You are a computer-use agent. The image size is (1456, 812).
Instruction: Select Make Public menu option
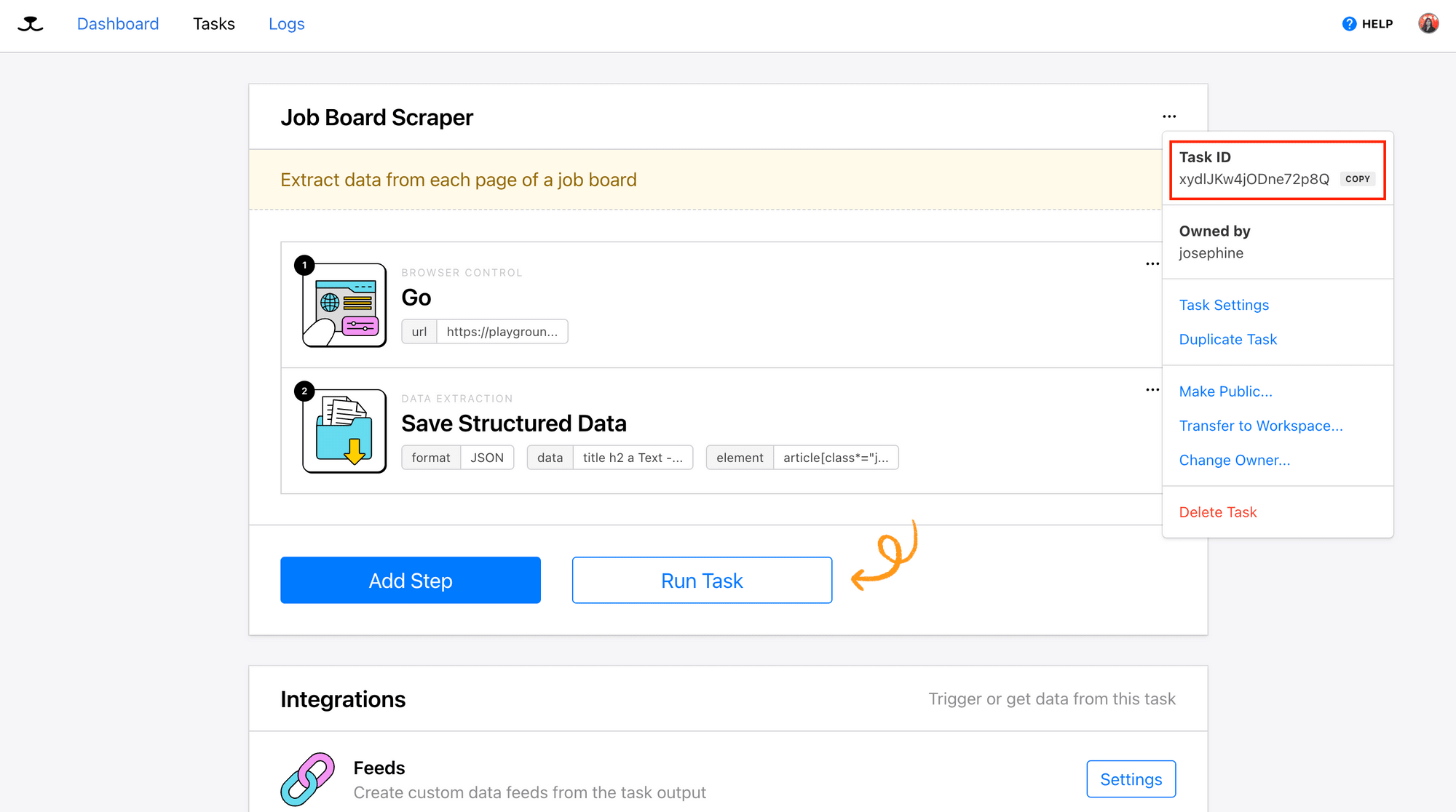pos(1225,391)
